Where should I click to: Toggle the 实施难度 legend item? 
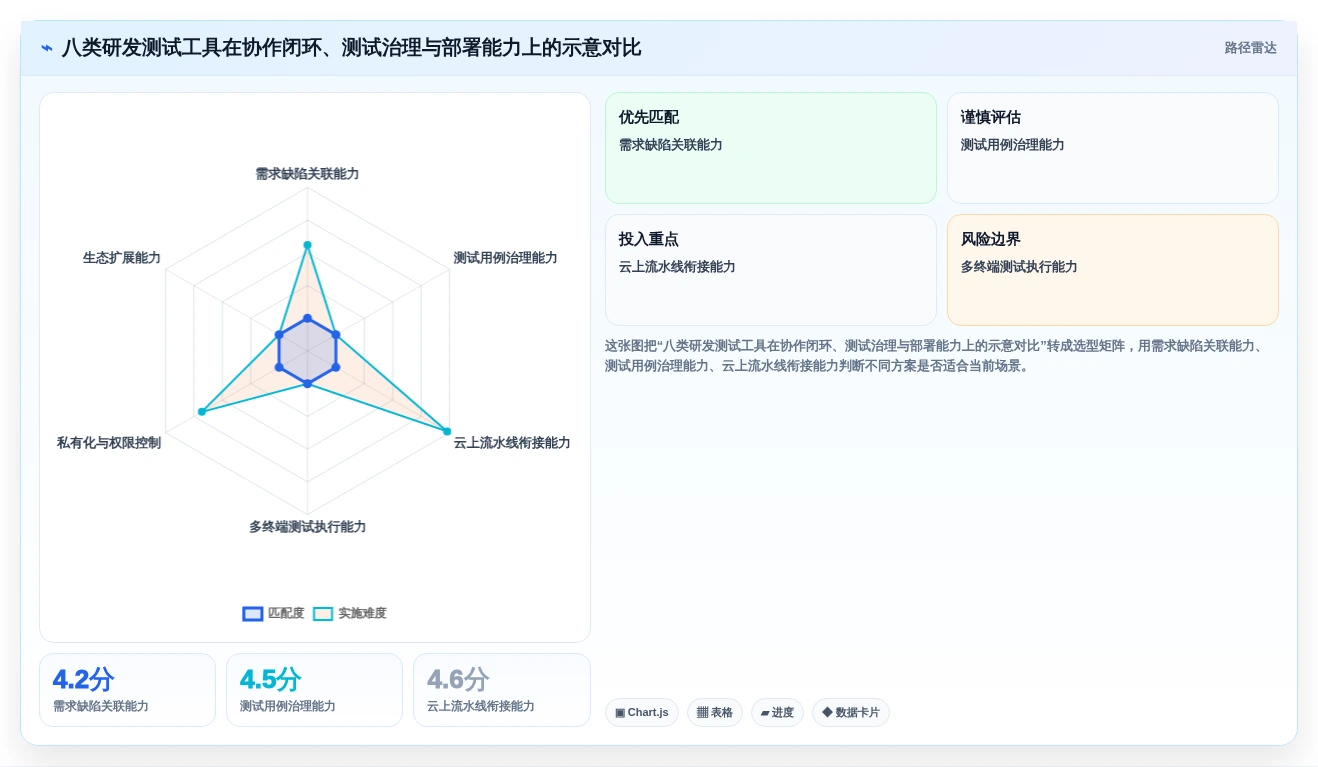point(349,613)
